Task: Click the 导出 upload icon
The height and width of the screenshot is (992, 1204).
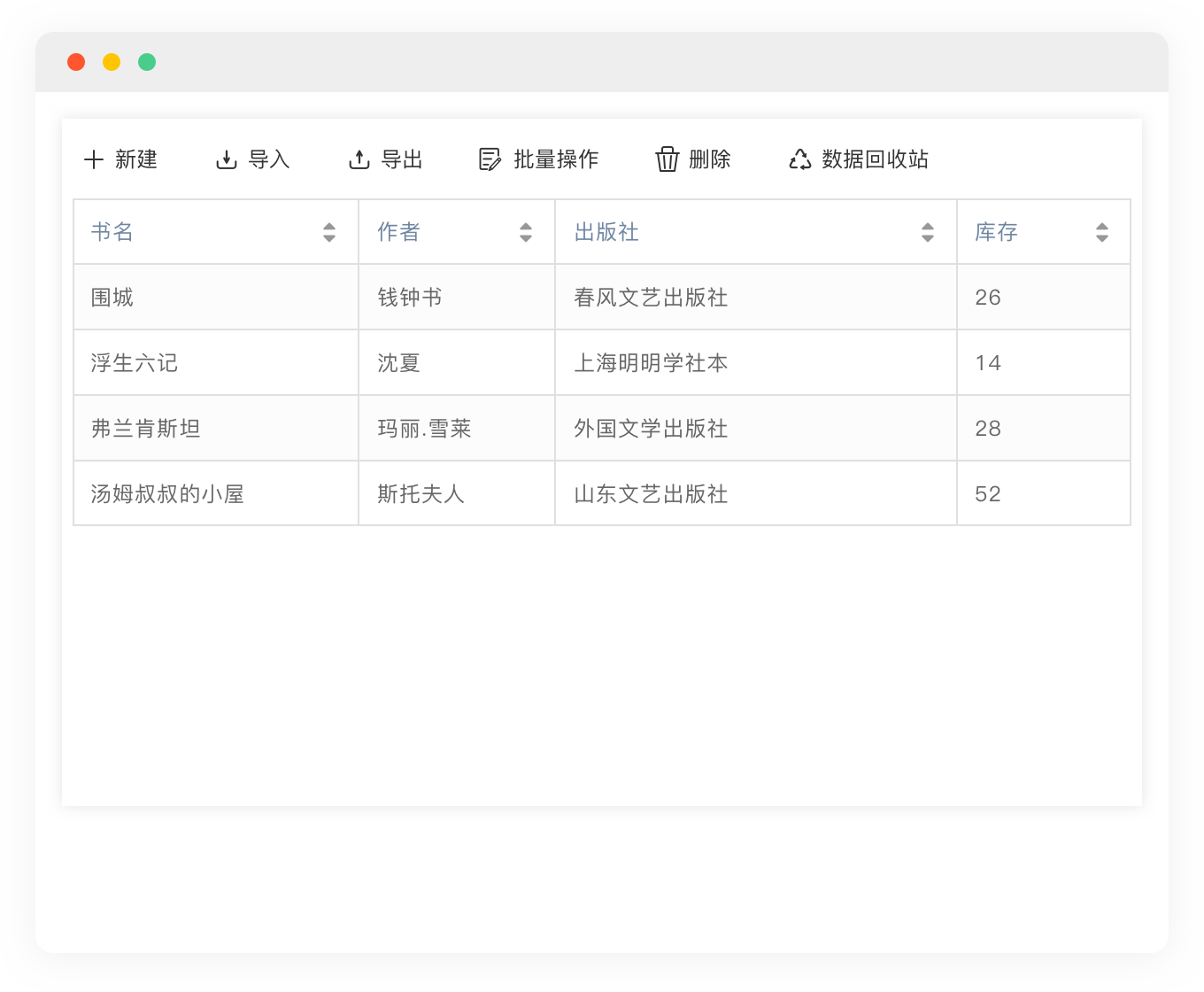Action: click(x=359, y=159)
